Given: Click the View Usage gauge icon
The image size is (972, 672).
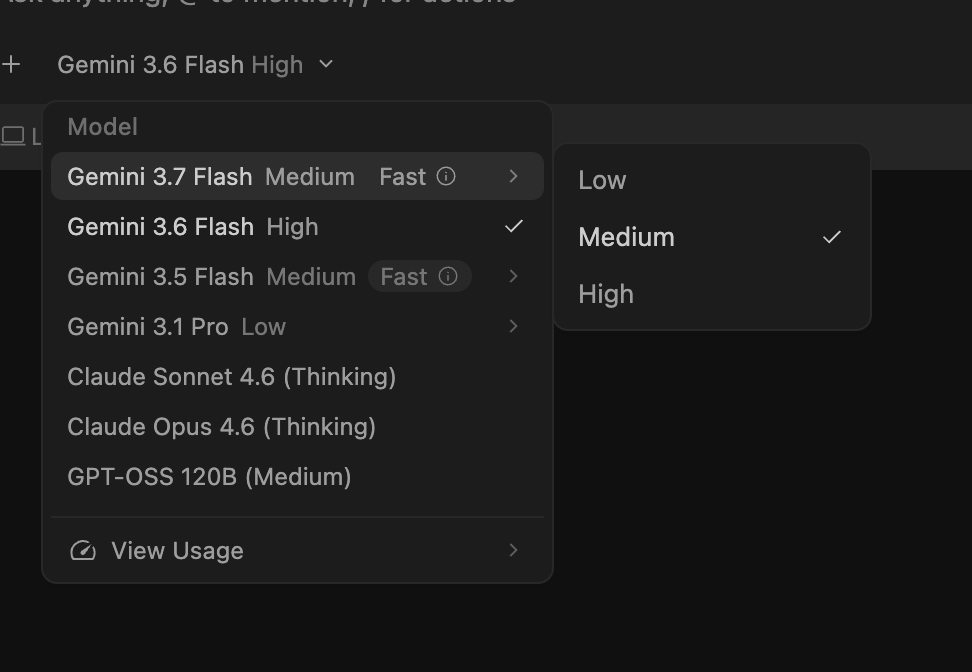Looking at the screenshot, I should [83, 550].
